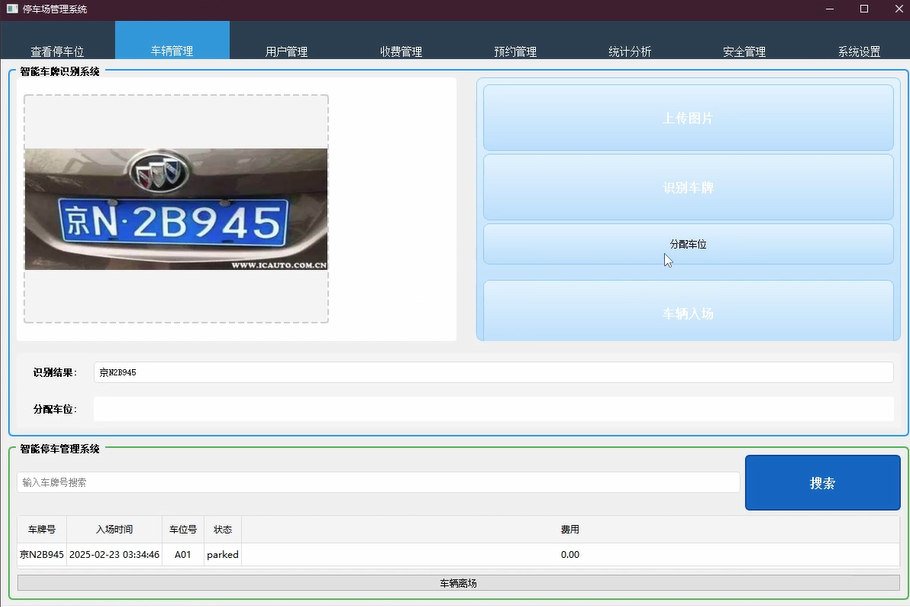Click the 车位号 column header

[183, 529]
